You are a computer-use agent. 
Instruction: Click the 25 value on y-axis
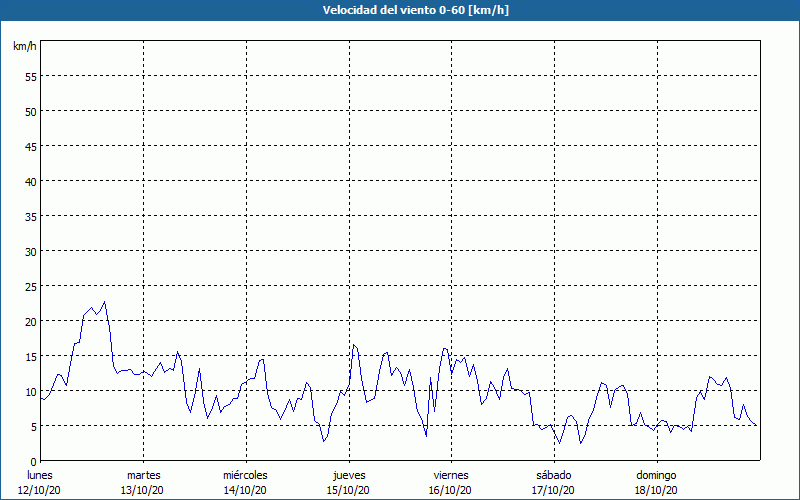[x=31, y=286]
